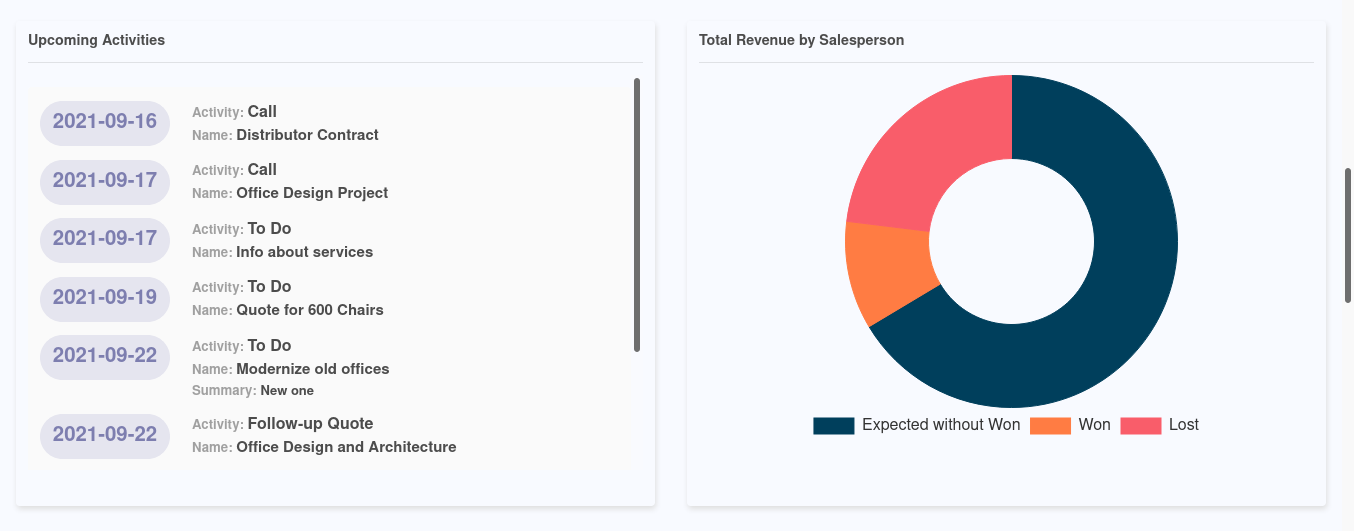Click the 2021-09-19 date badge
Viewport: 1354px width, 531px height.
point(105,298)
